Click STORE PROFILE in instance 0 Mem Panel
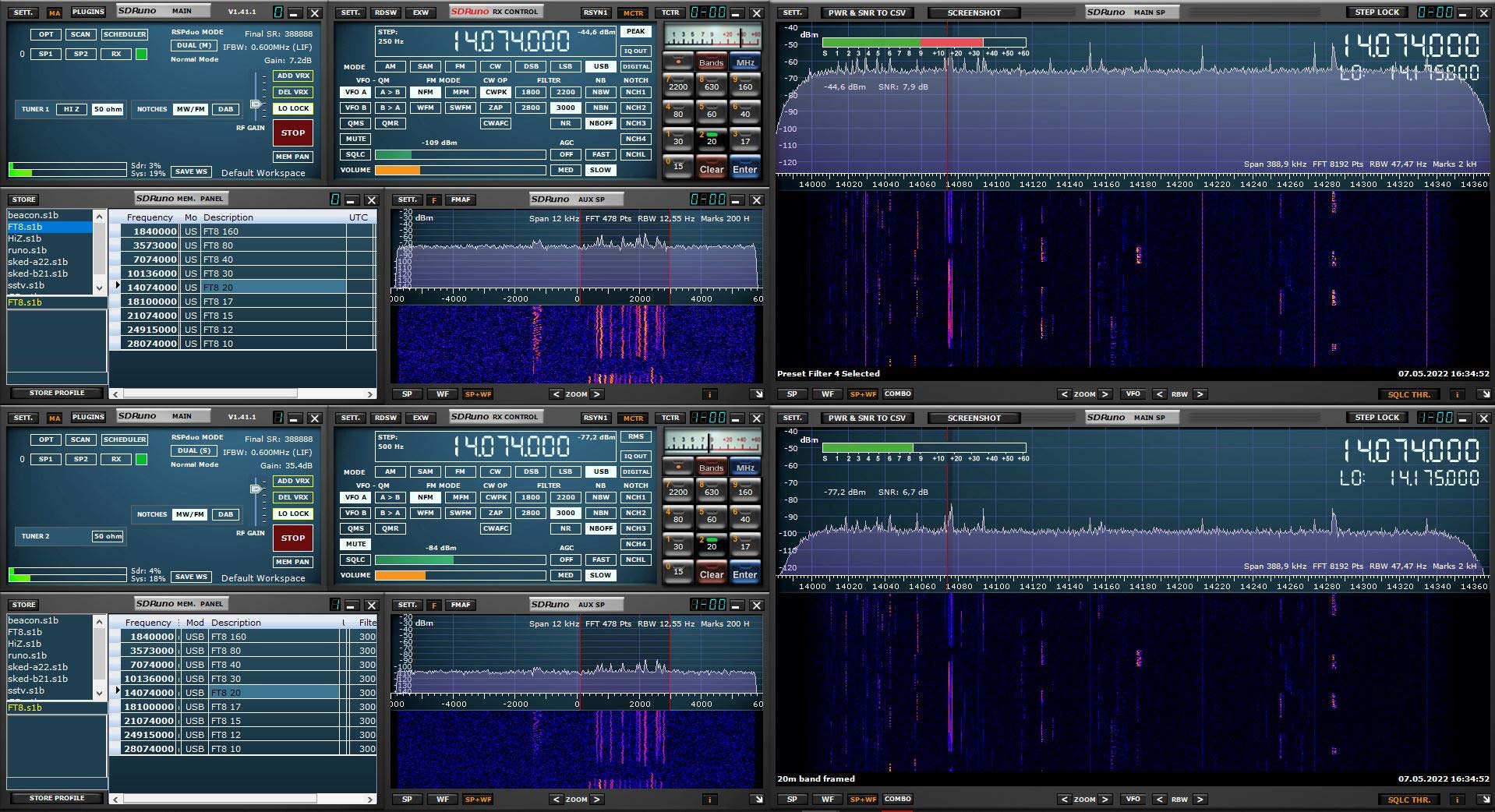Viewport: 1495px width, 812px height. pos(57,393)
